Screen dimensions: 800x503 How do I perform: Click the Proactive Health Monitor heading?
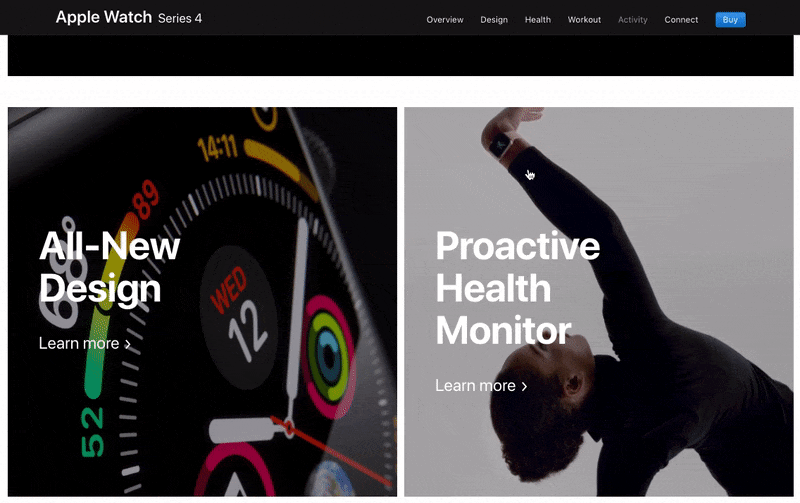coord(517,288)
